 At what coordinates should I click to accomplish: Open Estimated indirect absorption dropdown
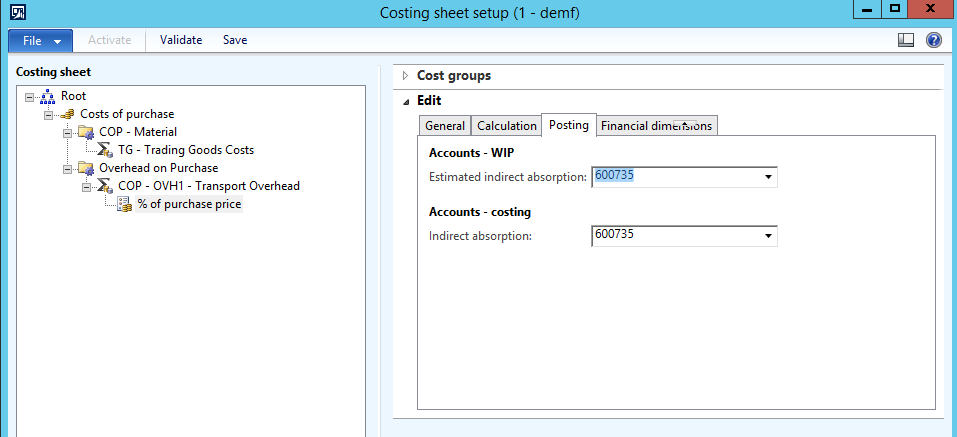[768, 177]
